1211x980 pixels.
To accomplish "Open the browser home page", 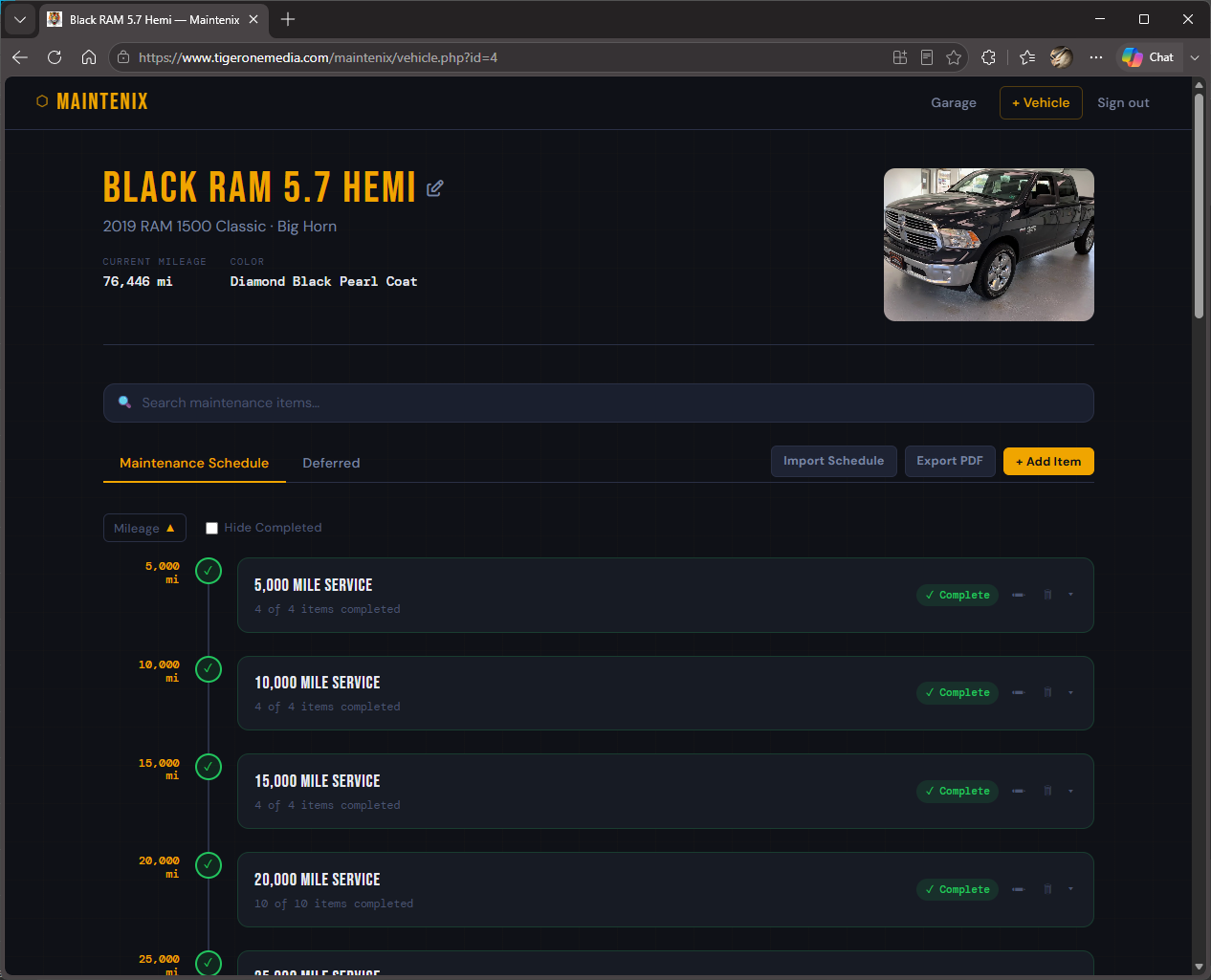I will tap(89, 57).
